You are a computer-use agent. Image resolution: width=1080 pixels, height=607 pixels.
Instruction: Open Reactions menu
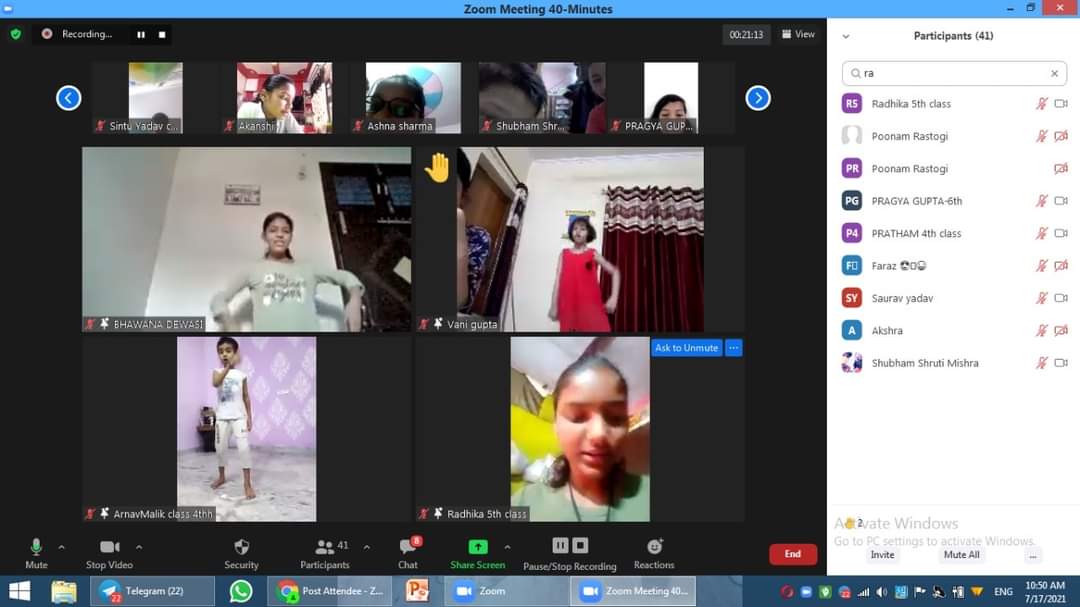pos(654,554)
